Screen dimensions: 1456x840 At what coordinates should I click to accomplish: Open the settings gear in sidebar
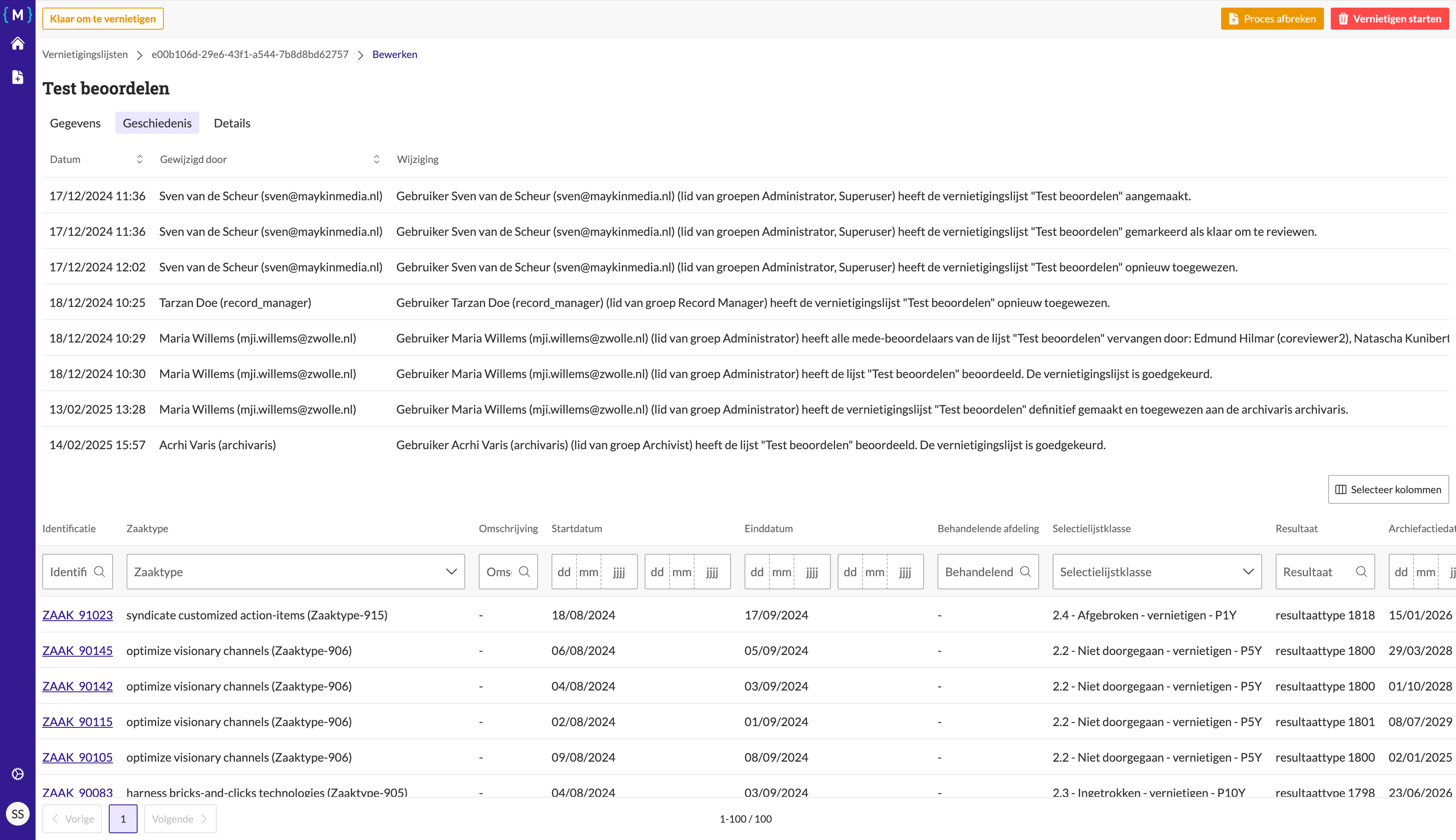[x=17, y=774]
